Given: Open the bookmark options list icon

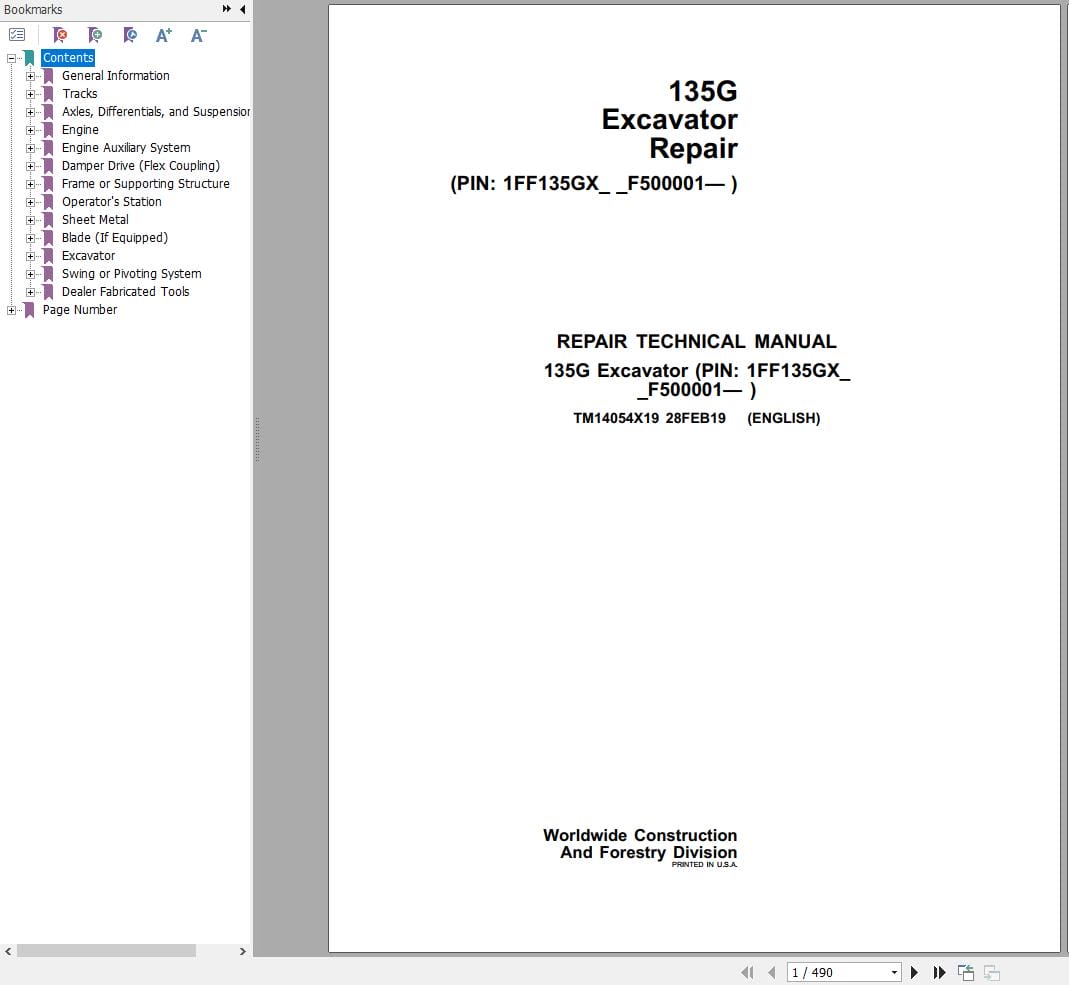Looking at the screenshot, I should tap(17, 35).
